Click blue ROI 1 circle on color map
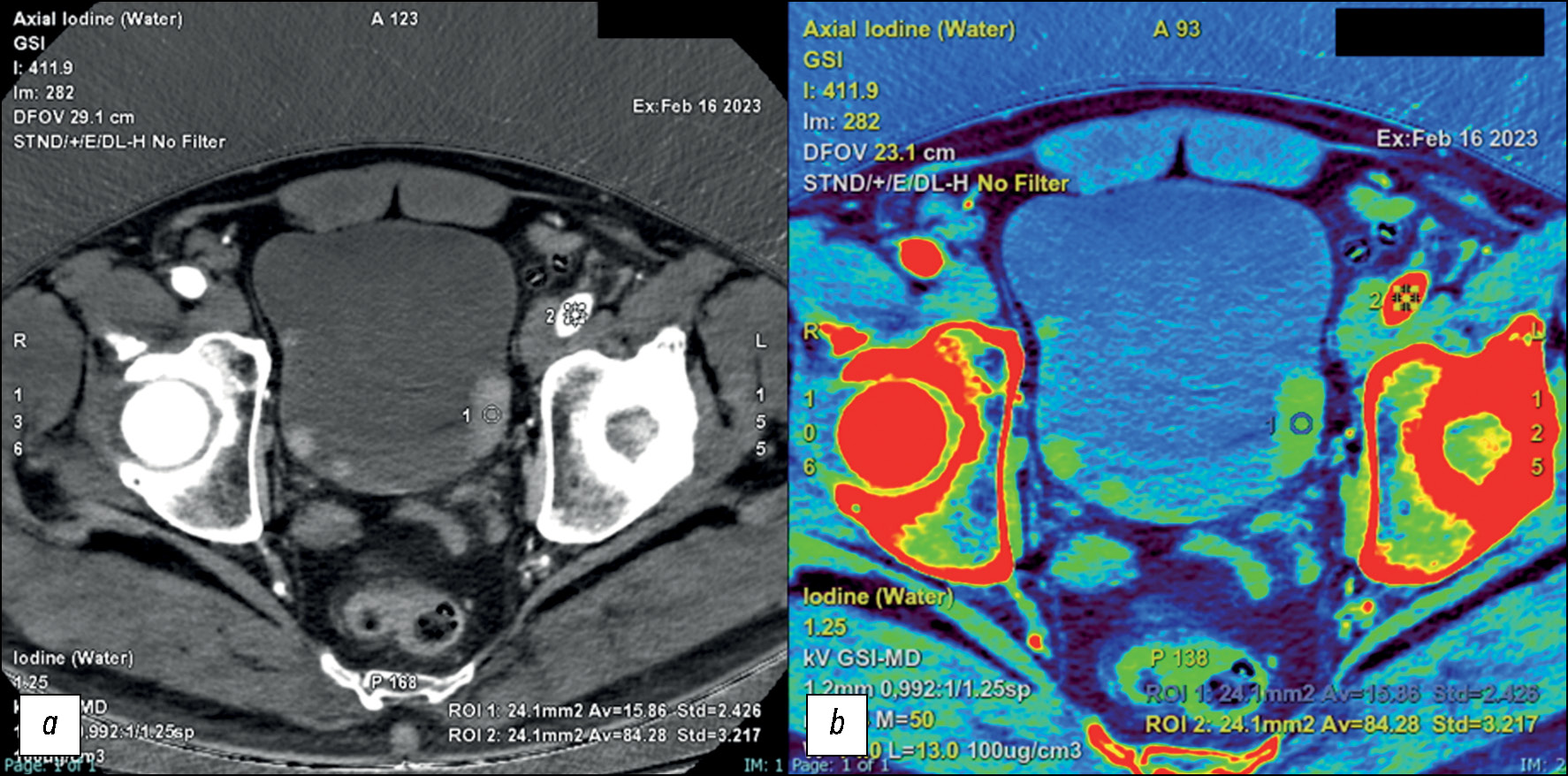 pyautogui.click(x=1300, y=424)
